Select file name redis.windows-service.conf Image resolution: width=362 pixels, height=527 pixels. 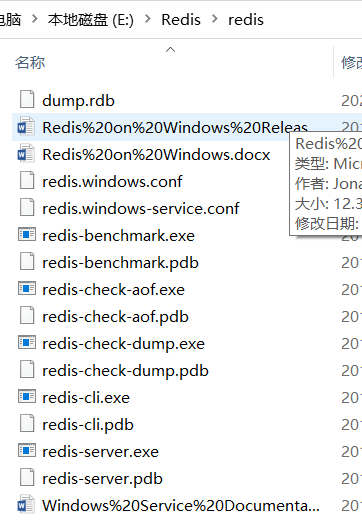[141, 209]
